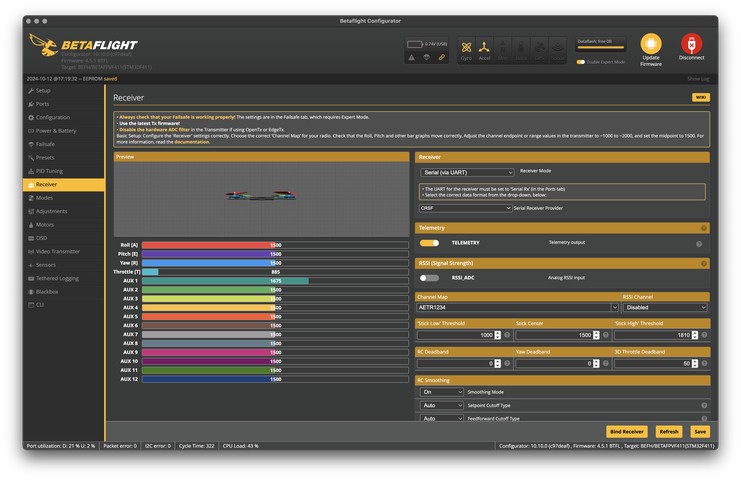Click the warning triangle arming icon
This screenshot has height=480, width=741.
coord(412,57)
